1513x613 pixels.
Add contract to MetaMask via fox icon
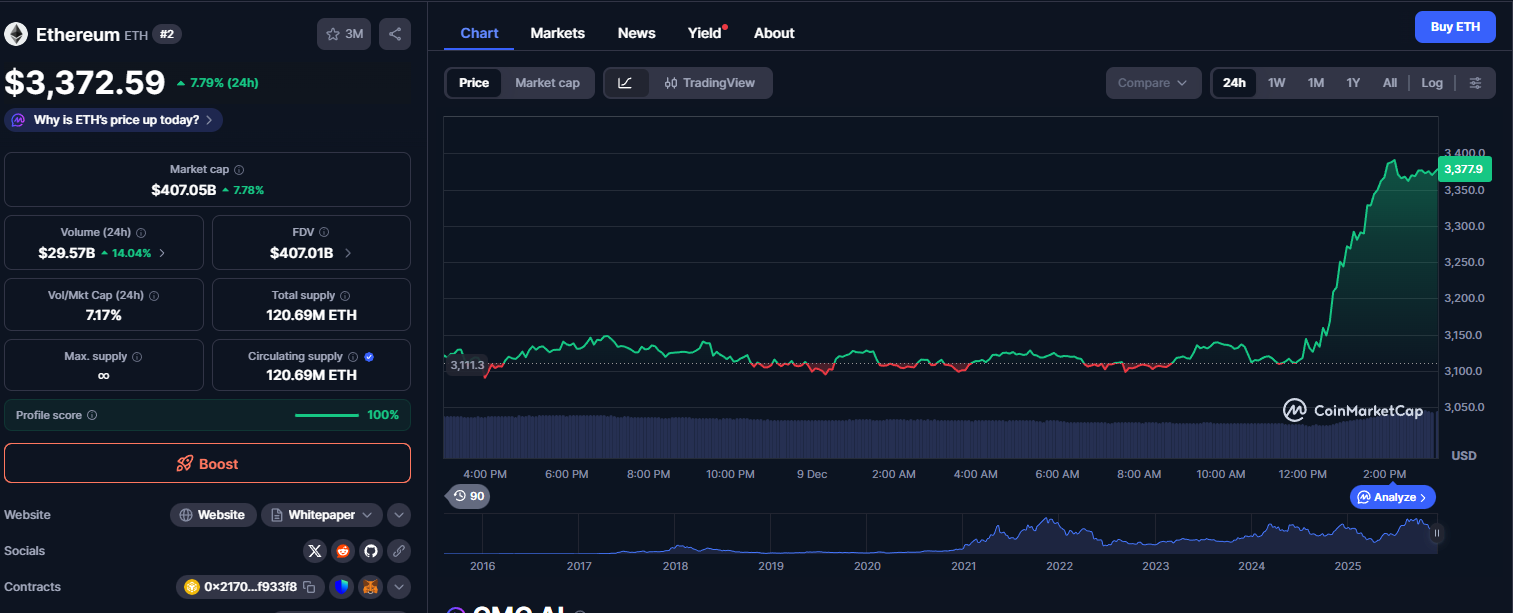[x=369, y=587]
